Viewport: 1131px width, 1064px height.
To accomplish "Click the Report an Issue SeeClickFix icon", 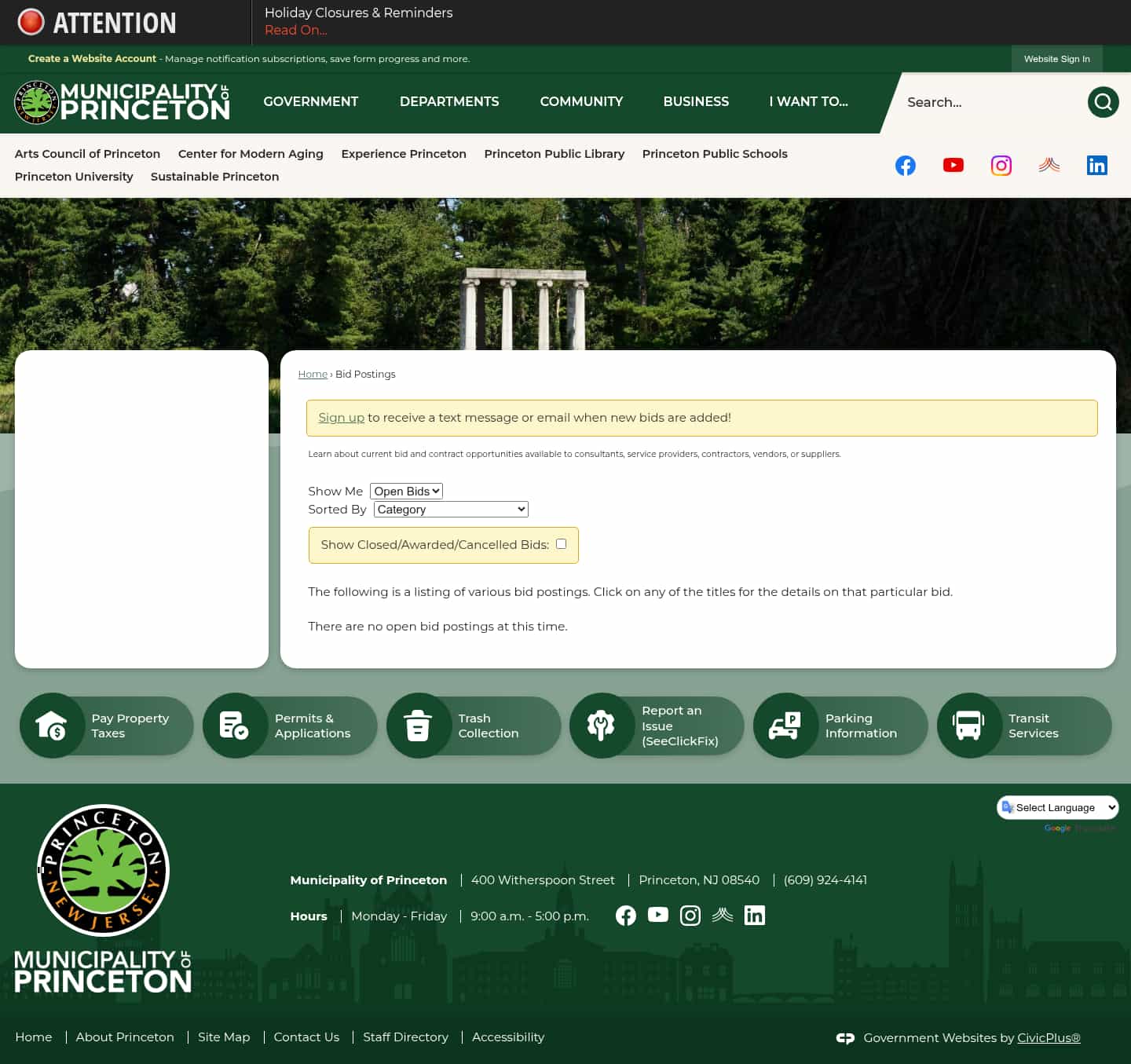I will [x=602, y=725].
